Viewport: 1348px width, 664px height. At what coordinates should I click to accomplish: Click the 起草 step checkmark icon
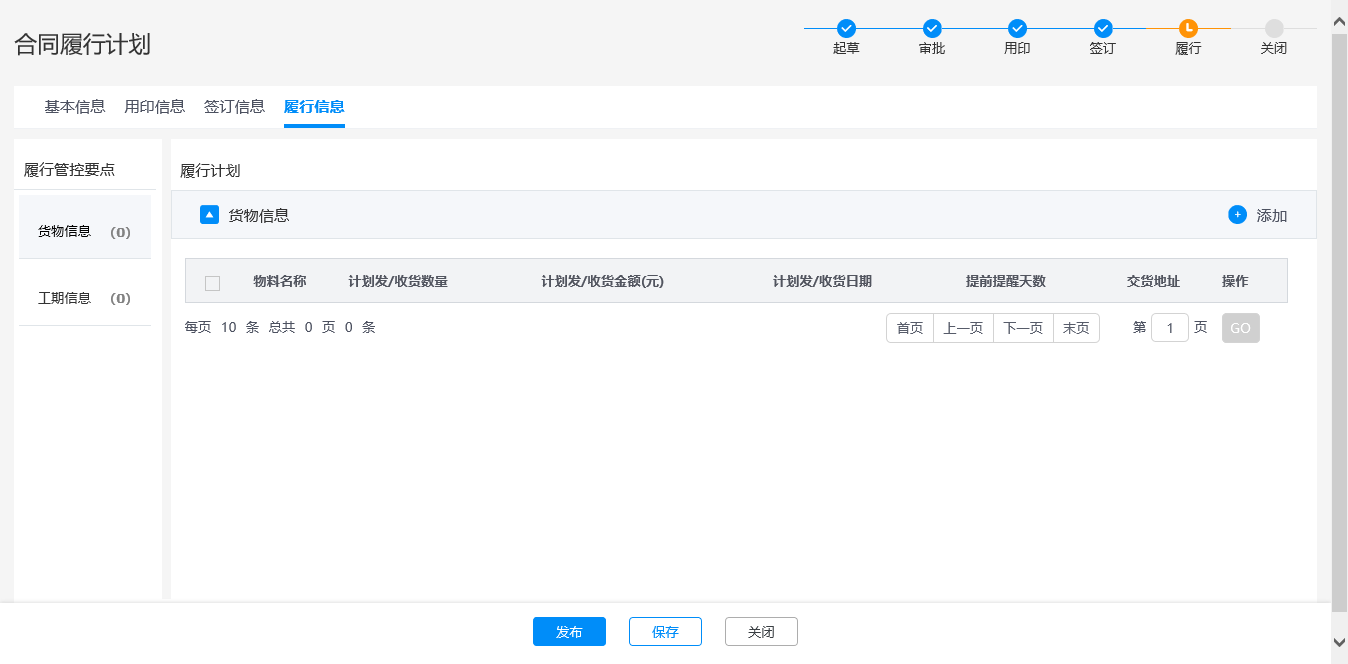pyautogui.click(x=846, y=28)
